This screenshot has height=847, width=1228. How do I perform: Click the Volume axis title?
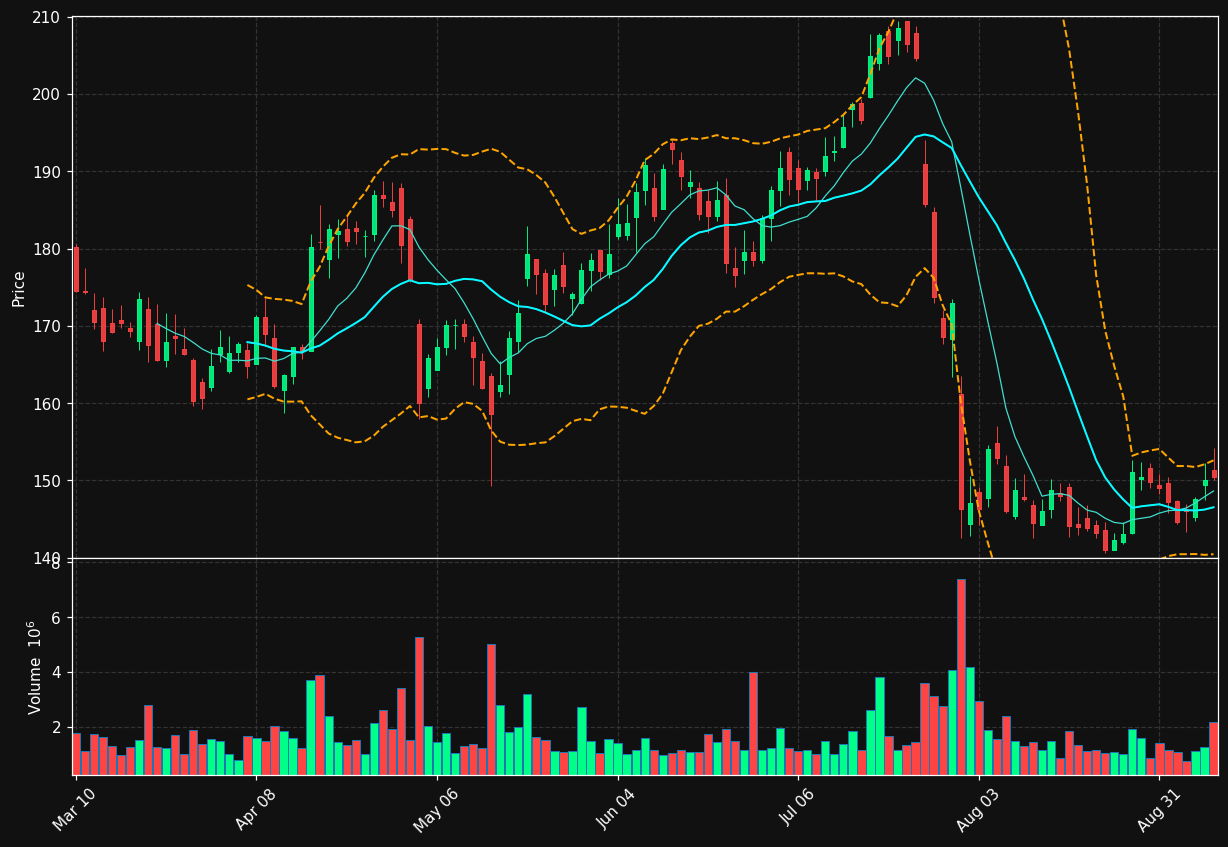tap(35, 667)
